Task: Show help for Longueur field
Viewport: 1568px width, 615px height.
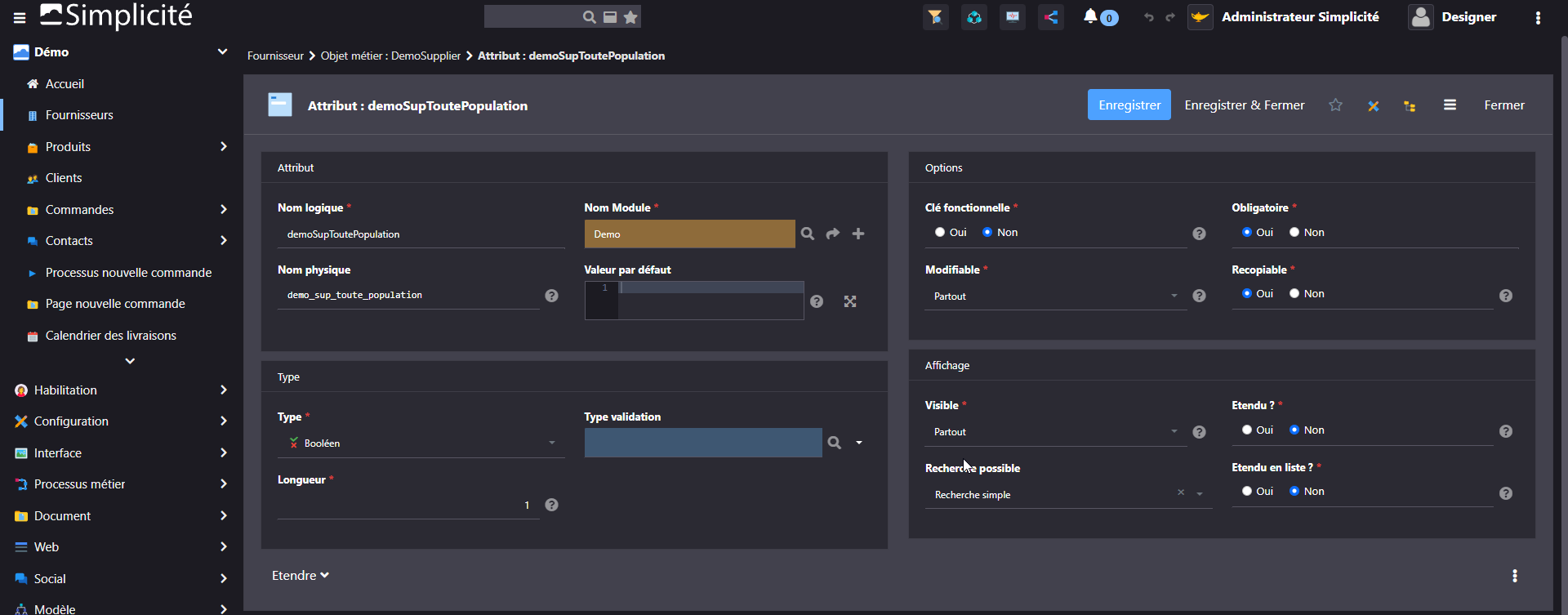Action: [552, 505]
